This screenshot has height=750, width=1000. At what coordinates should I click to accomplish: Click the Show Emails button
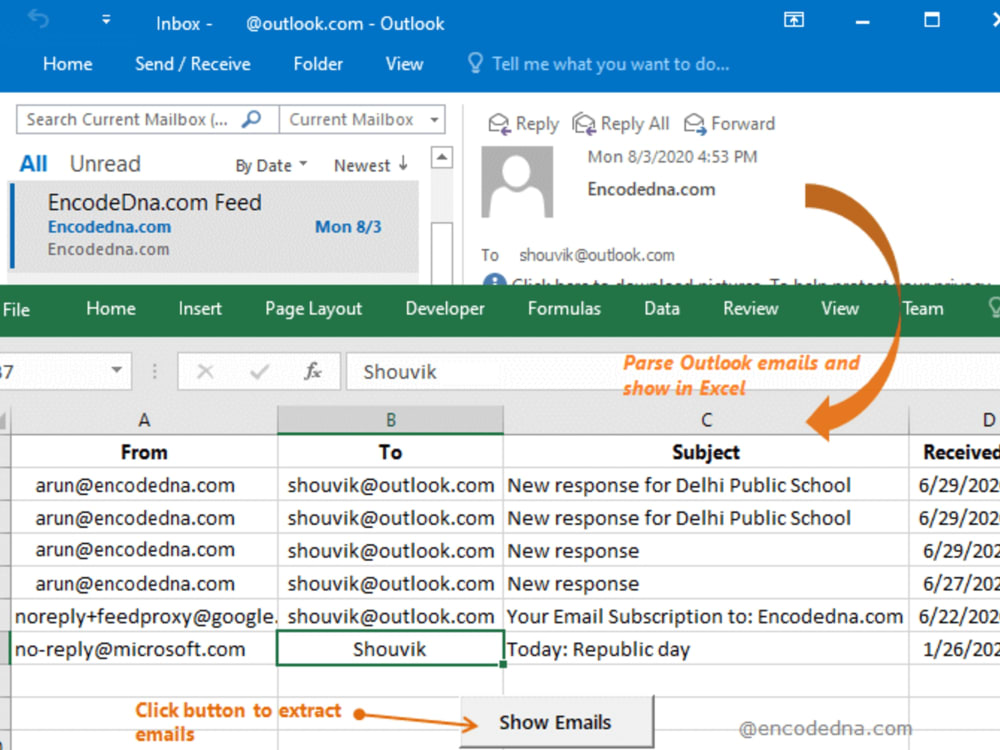[x=557, y=722]
